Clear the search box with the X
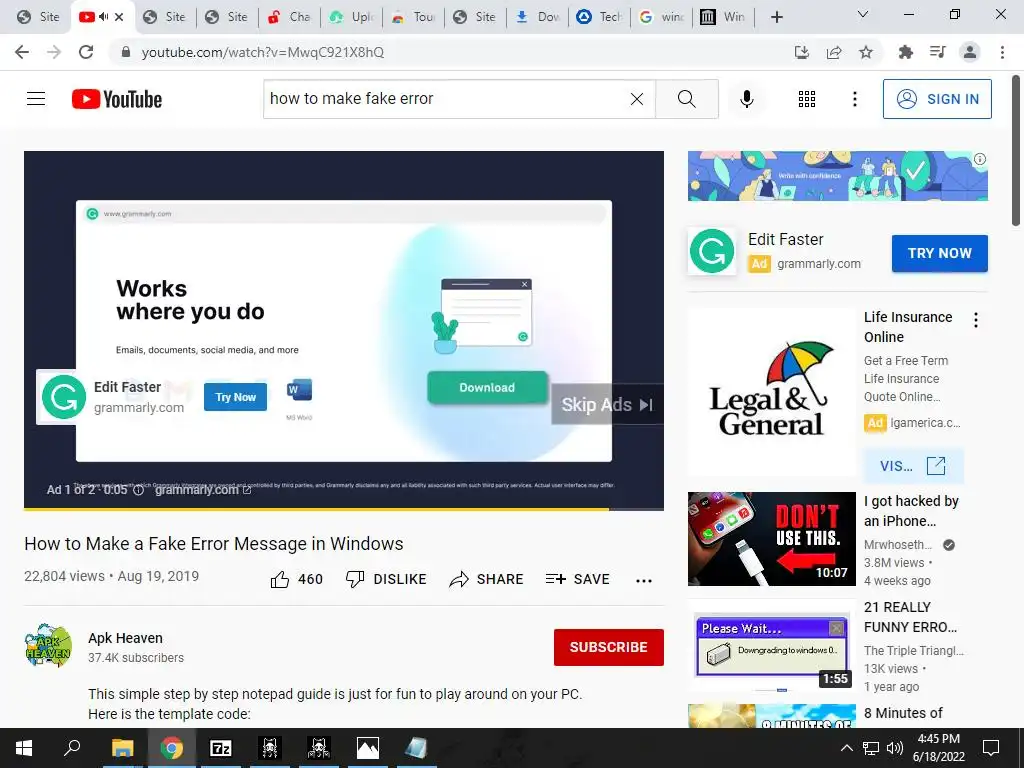The height and width of the screenshot is (768, 1024). pyautogui.click(x=637, y=99)
